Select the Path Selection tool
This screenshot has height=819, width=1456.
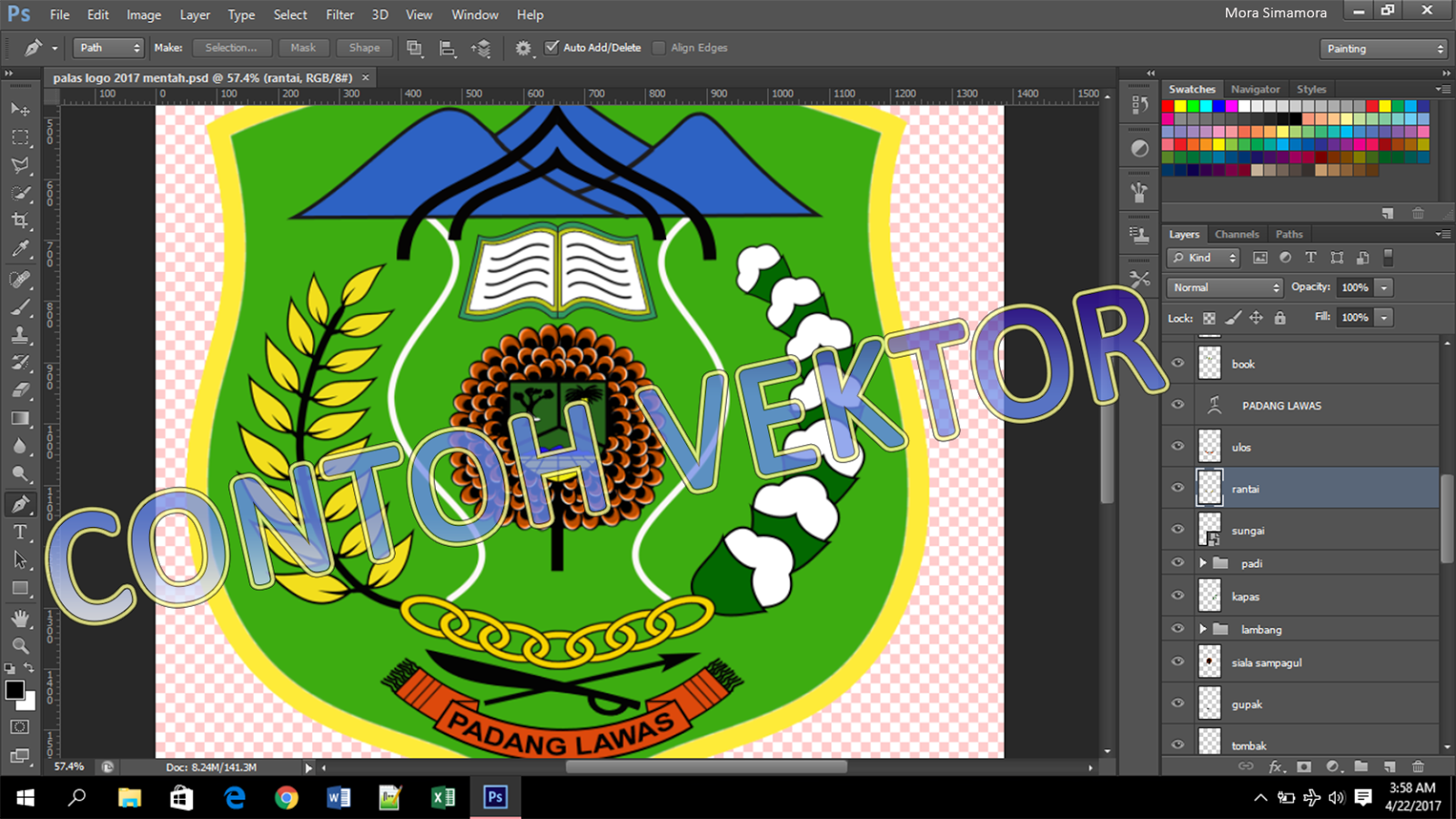[x=20, y=561]
